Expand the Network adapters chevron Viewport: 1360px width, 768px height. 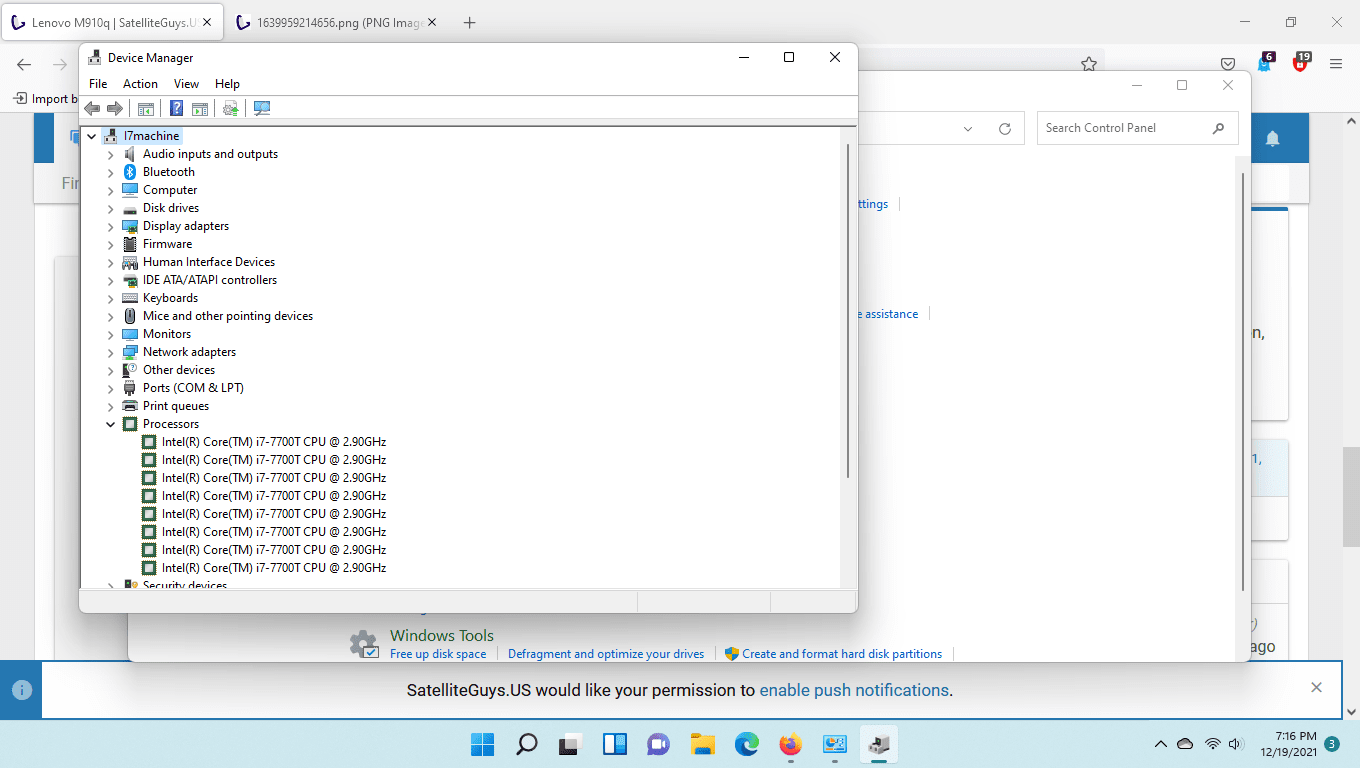coord(111,352)
